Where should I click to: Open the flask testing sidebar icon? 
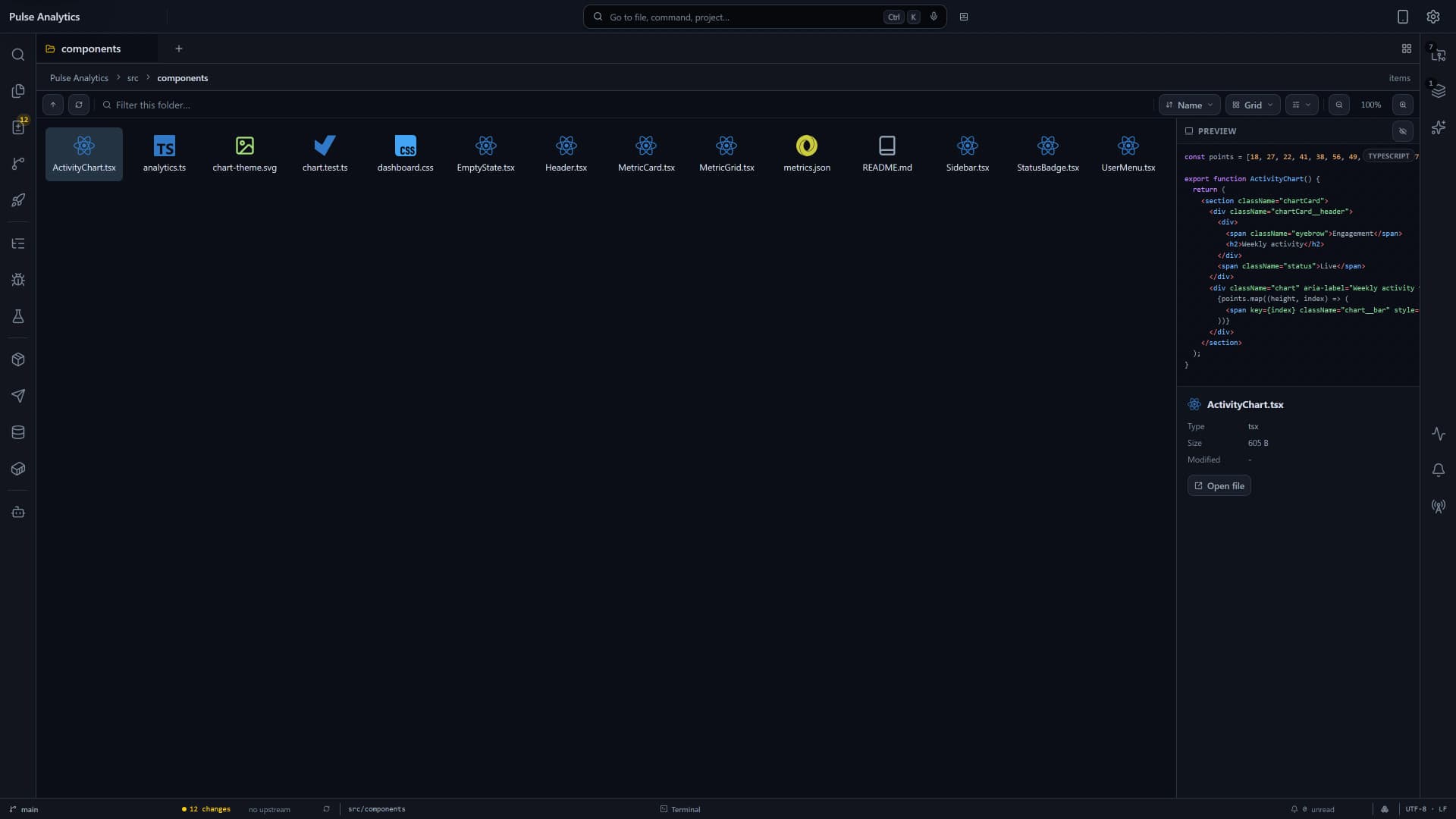pos(18,316)
